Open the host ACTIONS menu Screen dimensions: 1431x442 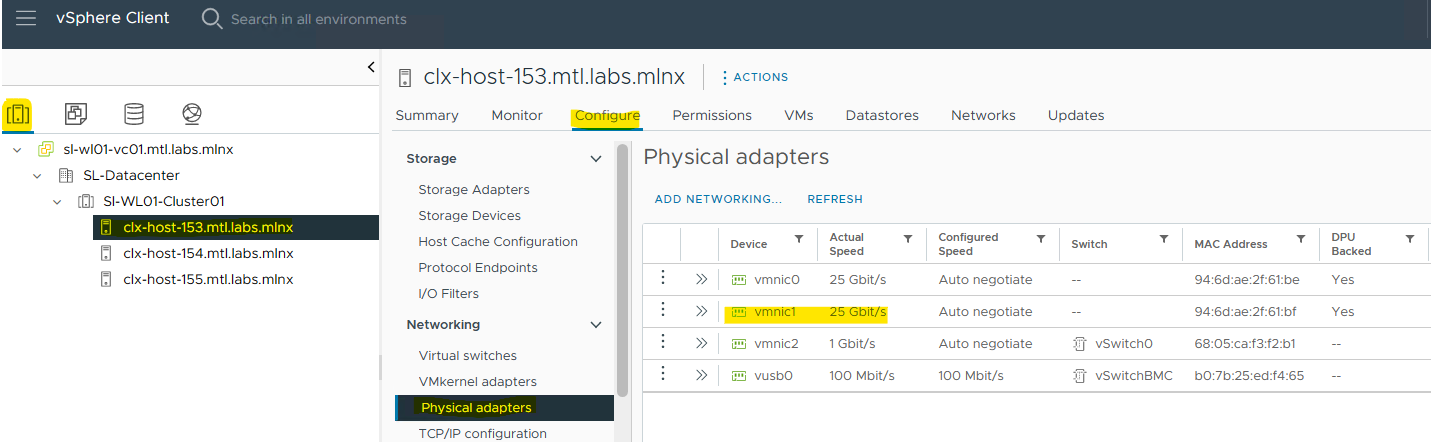tap(754, 77)
